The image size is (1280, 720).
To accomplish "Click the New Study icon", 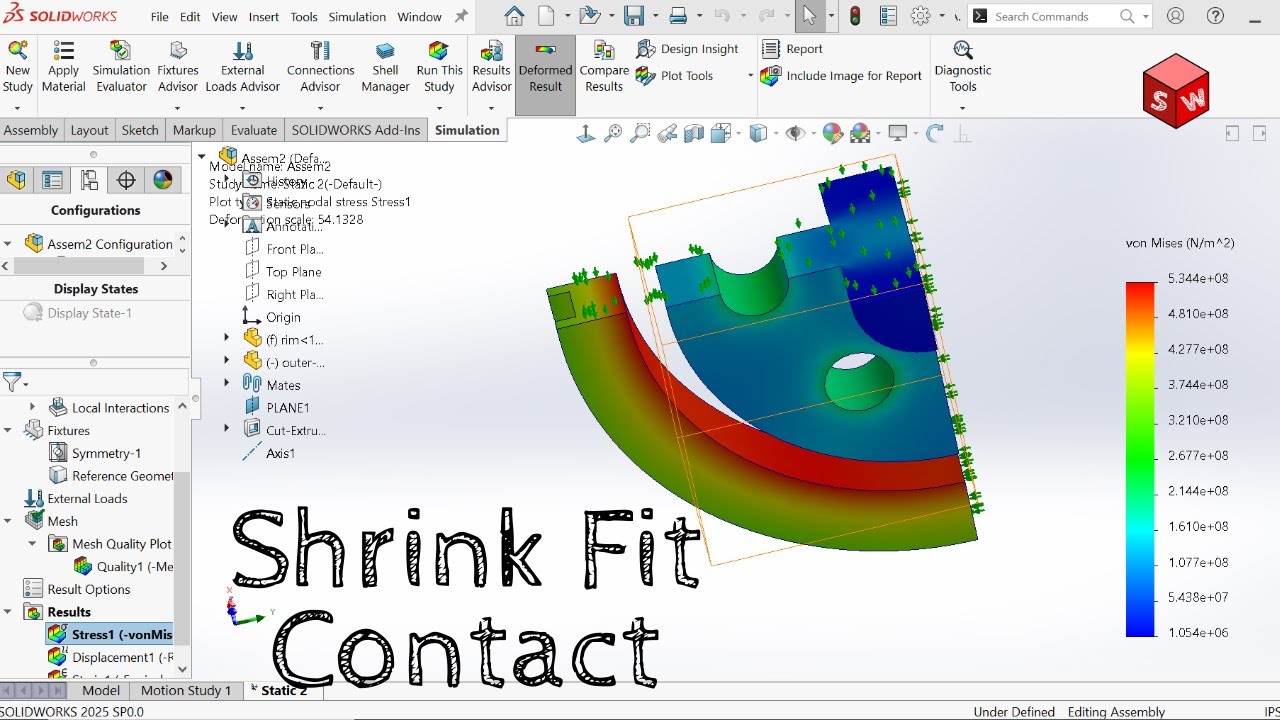I will point(18,67).
